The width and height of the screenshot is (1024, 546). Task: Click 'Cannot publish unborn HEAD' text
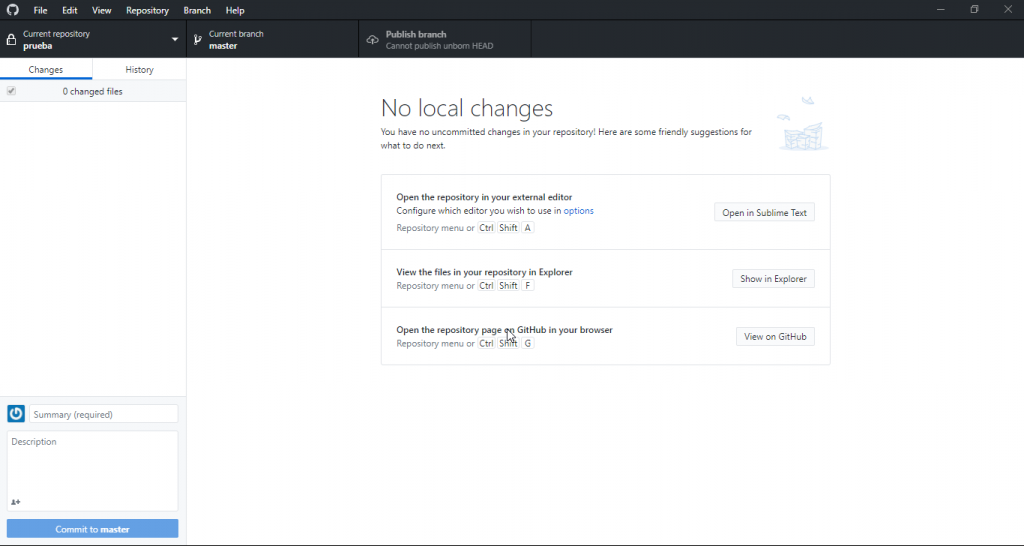[440, 46]
